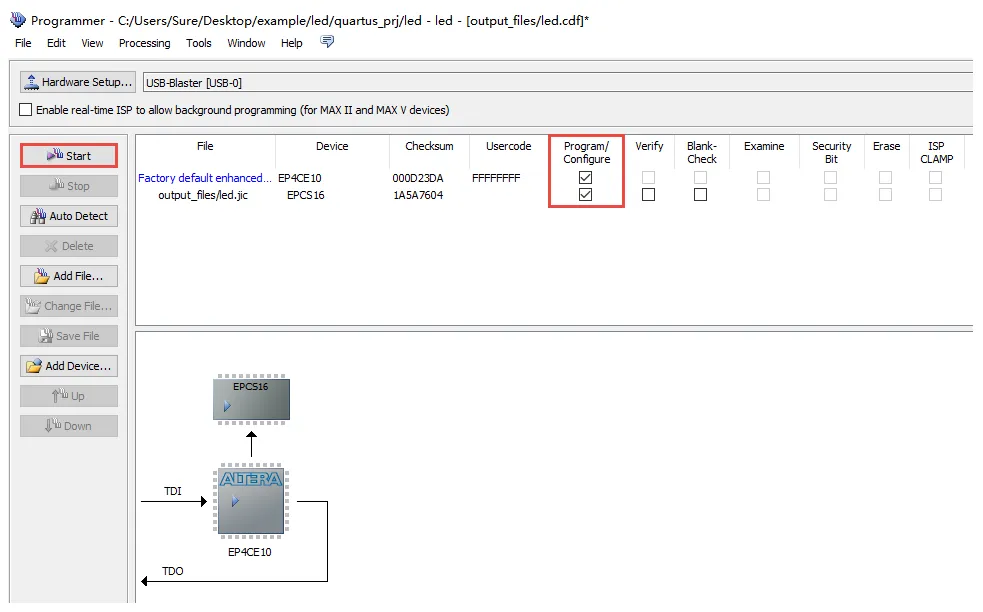Run Auto Detect for devices
Viewport: 983px width, 612px height.
click(69, 216)
